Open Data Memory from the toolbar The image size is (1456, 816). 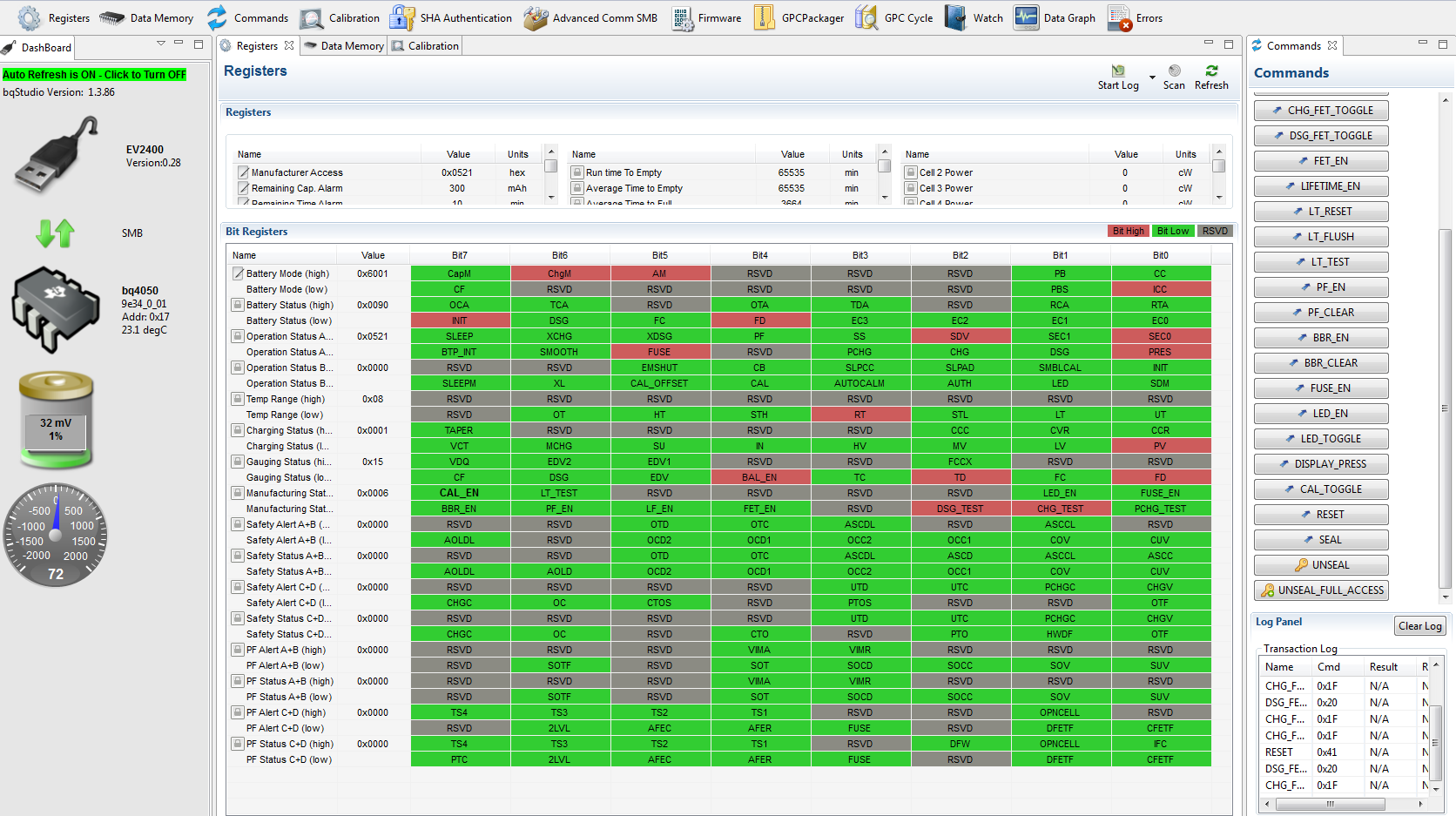click(x=146, y=17)
